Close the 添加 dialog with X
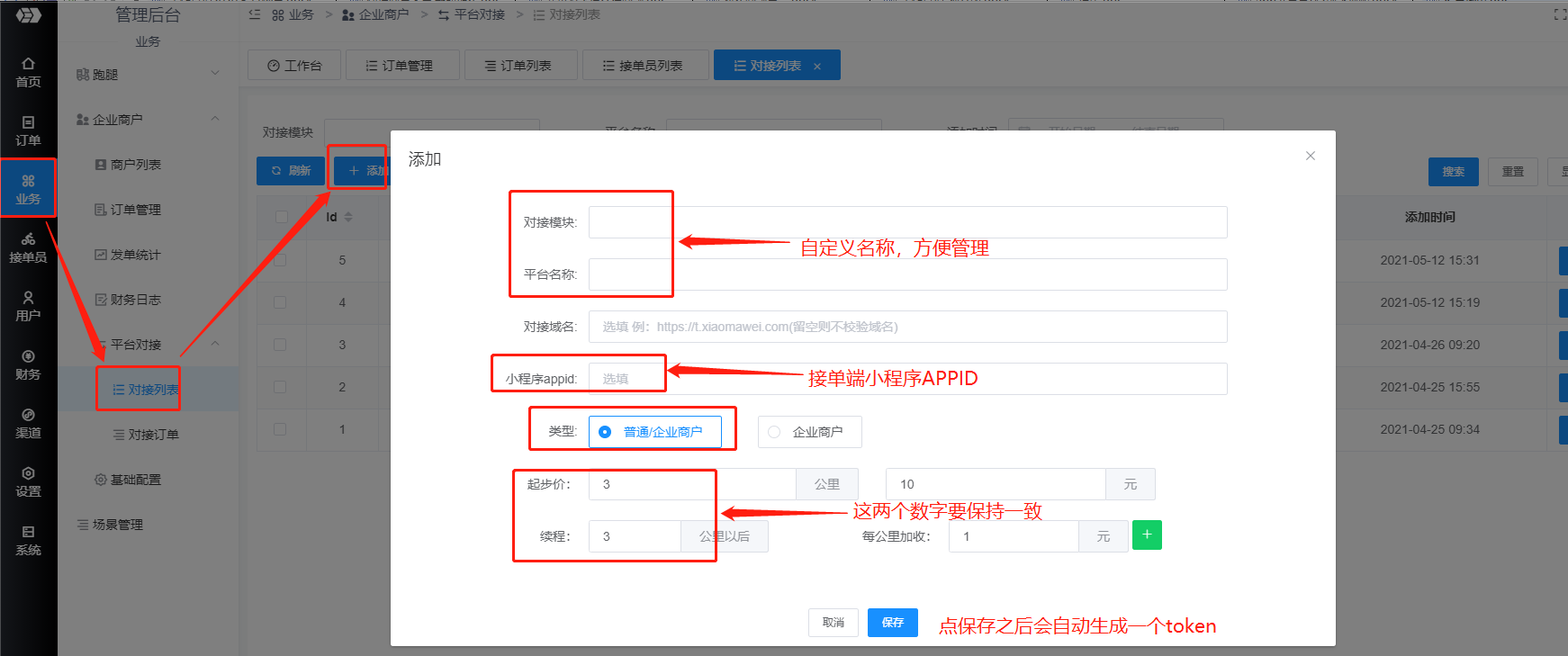This screenshot has height=656, width=1568. tap(1311, 156)
